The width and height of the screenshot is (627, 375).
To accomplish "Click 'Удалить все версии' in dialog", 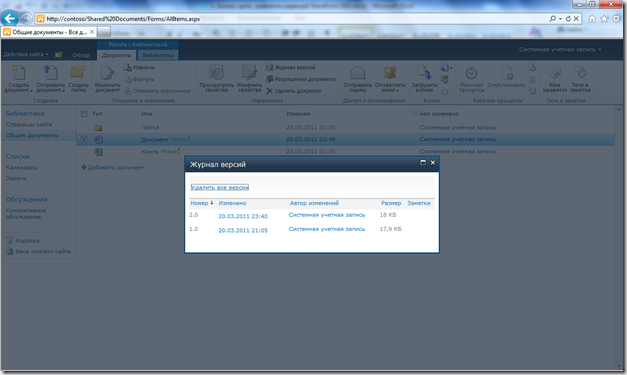I will point(220,187).
